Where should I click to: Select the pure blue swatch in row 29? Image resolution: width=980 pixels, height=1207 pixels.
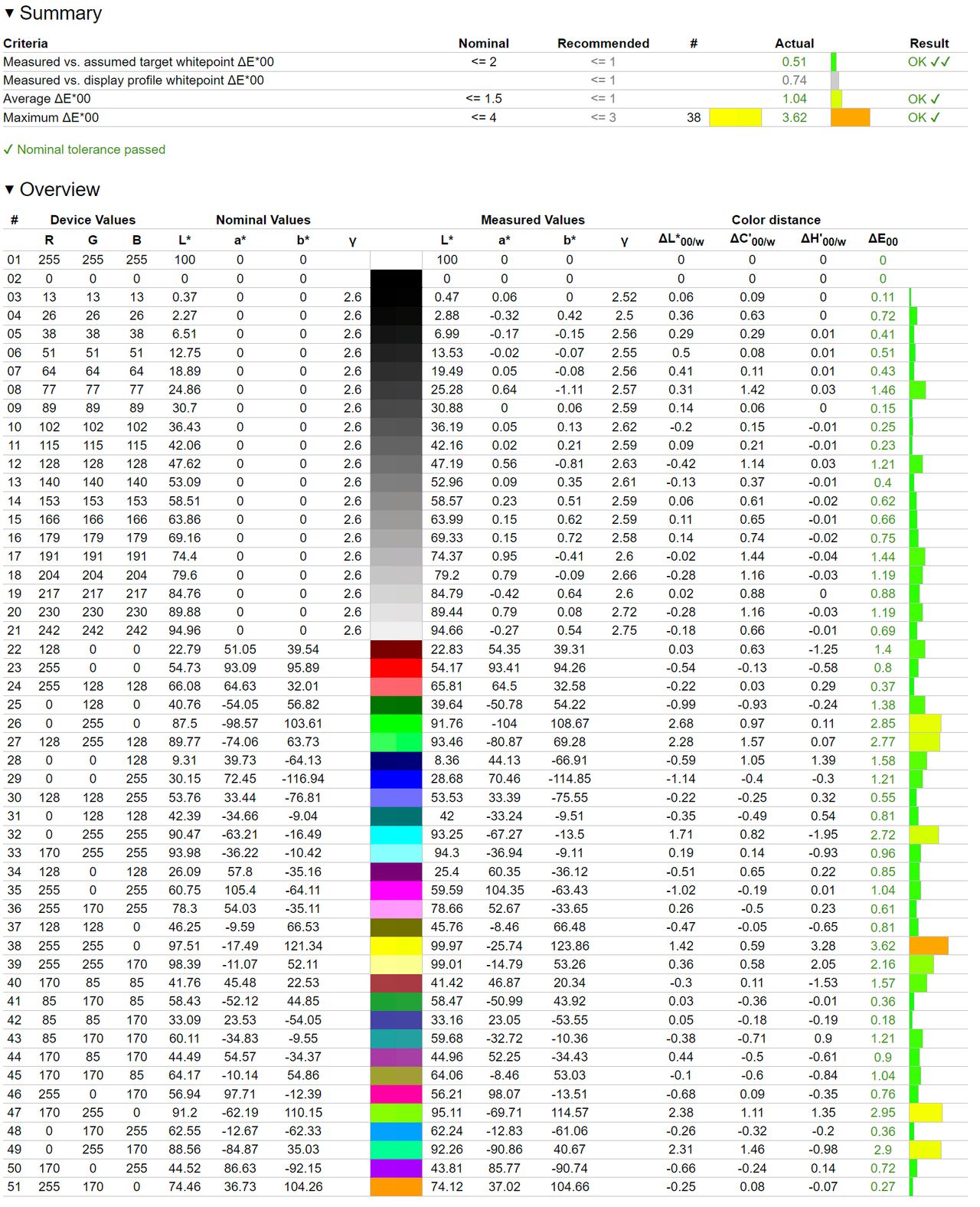click(396, 779)
